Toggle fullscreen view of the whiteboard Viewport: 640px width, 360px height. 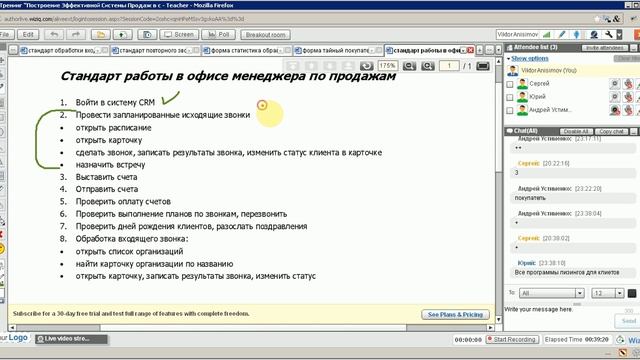pos(483,66)
